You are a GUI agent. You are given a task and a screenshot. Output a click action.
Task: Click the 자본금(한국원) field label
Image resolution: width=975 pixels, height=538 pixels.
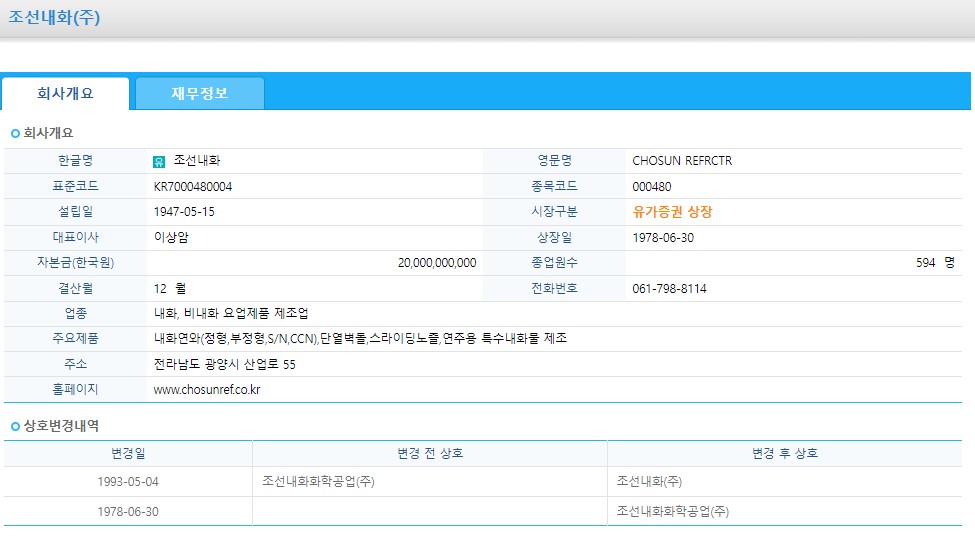pos(75,262)
